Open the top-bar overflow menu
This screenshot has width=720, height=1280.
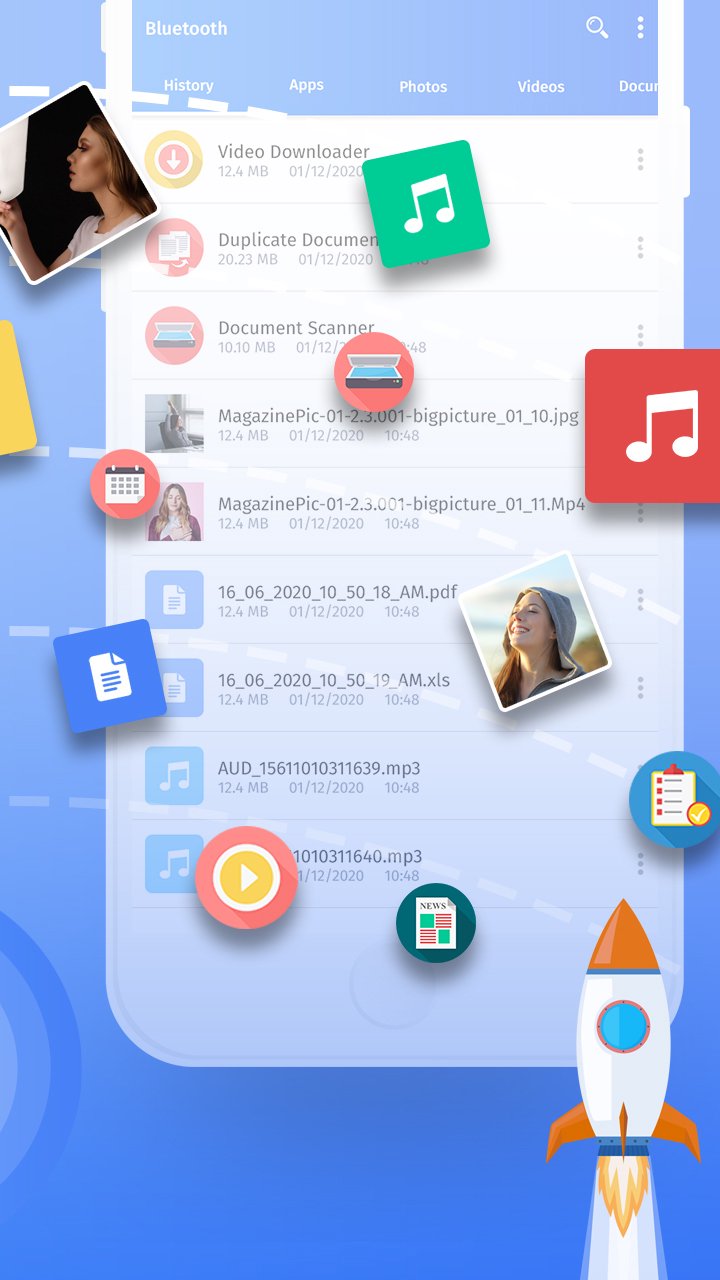[640, 28]
